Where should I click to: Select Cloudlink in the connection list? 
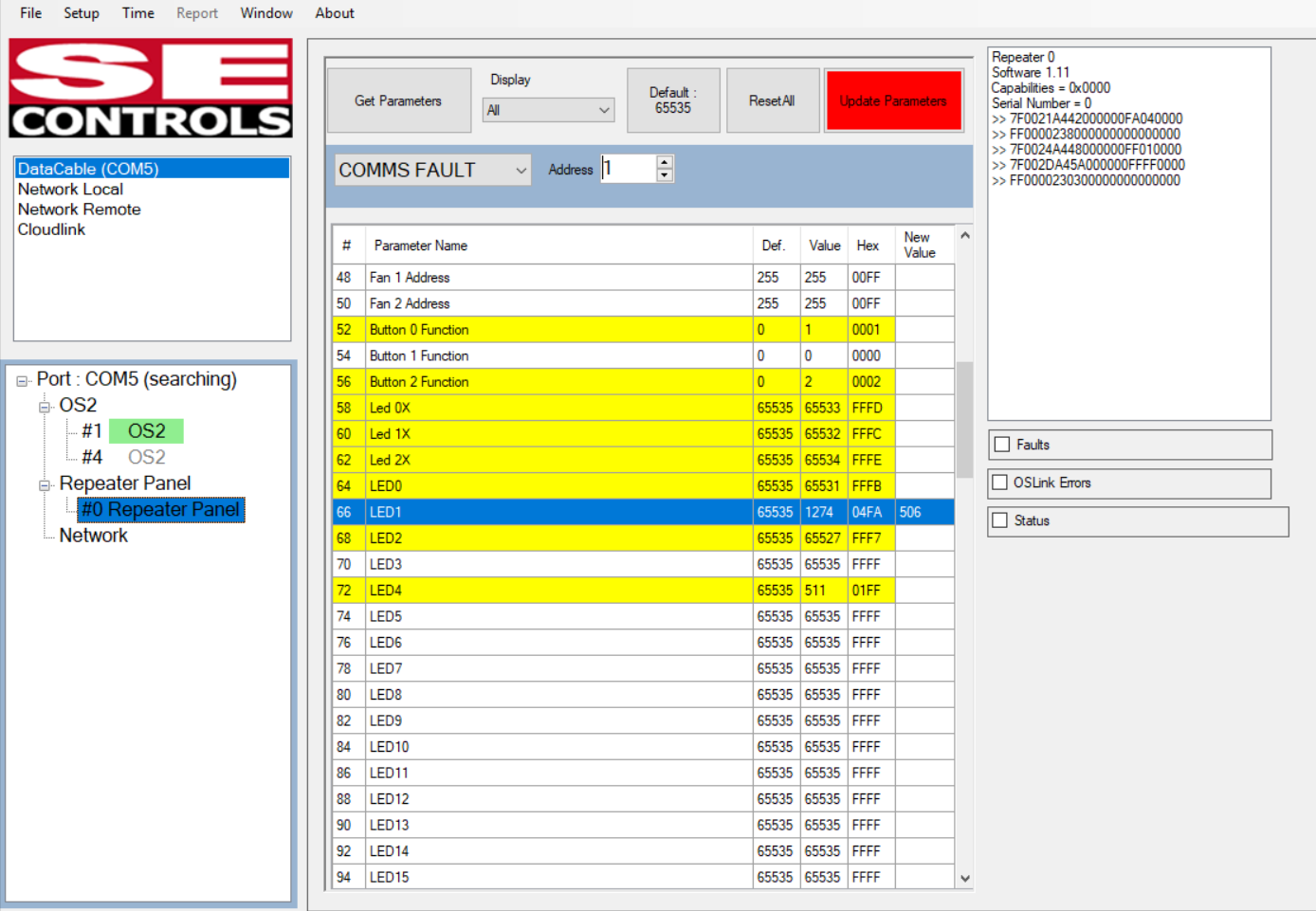pyautogui.click(x=152, y=229)
